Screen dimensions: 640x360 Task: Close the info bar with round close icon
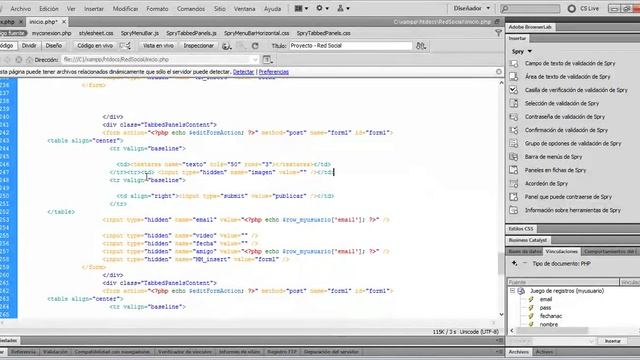(498, 72)
